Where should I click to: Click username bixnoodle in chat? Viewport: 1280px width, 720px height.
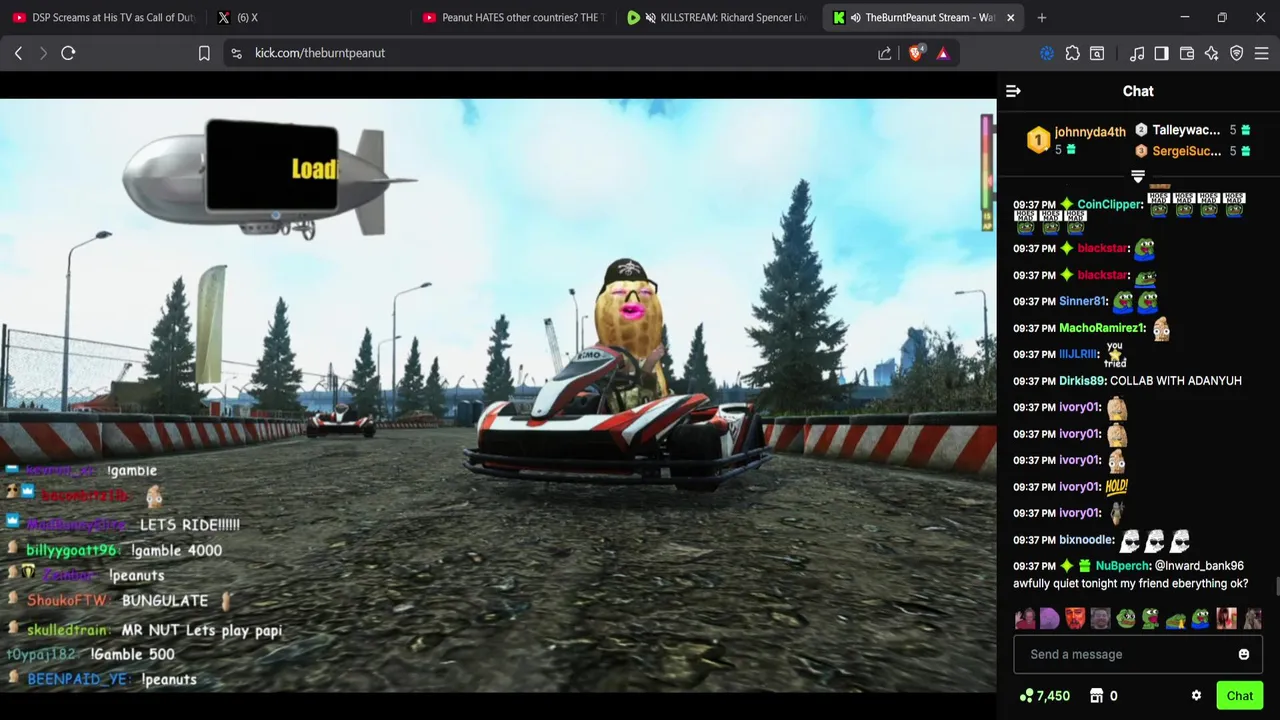tap(1087, 540)
